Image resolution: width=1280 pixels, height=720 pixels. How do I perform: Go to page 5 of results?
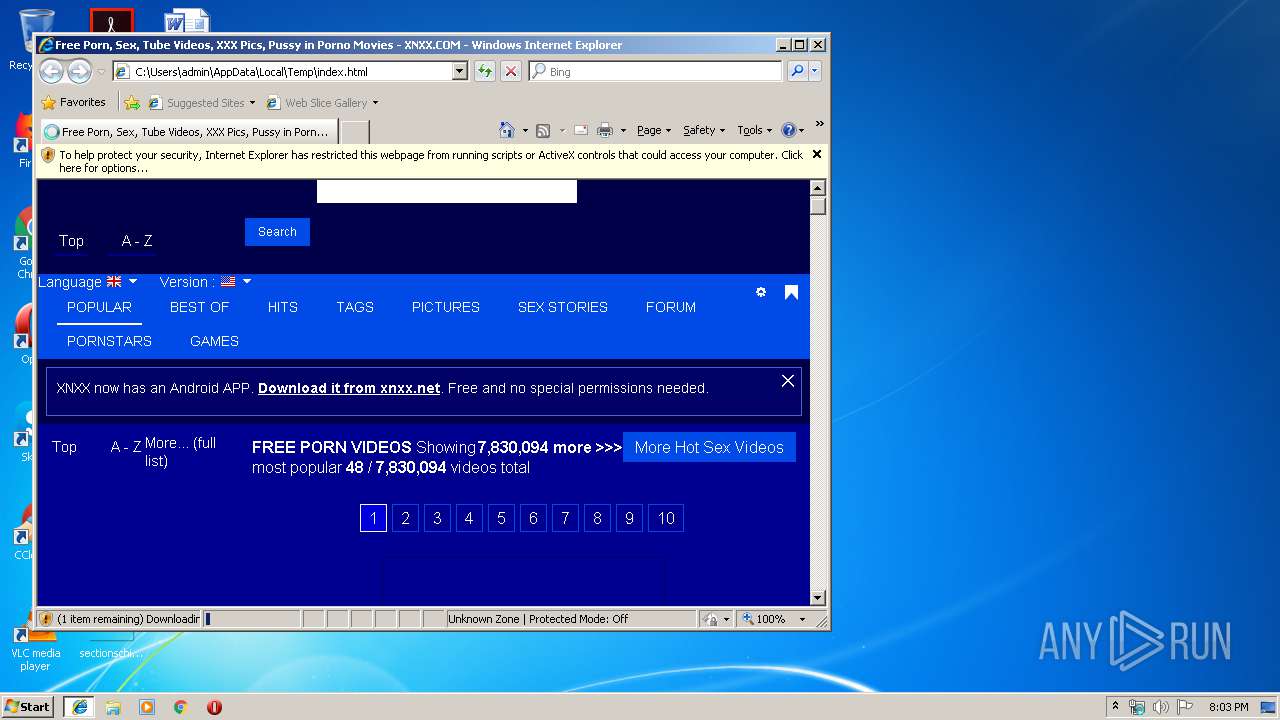pos(501,518)
